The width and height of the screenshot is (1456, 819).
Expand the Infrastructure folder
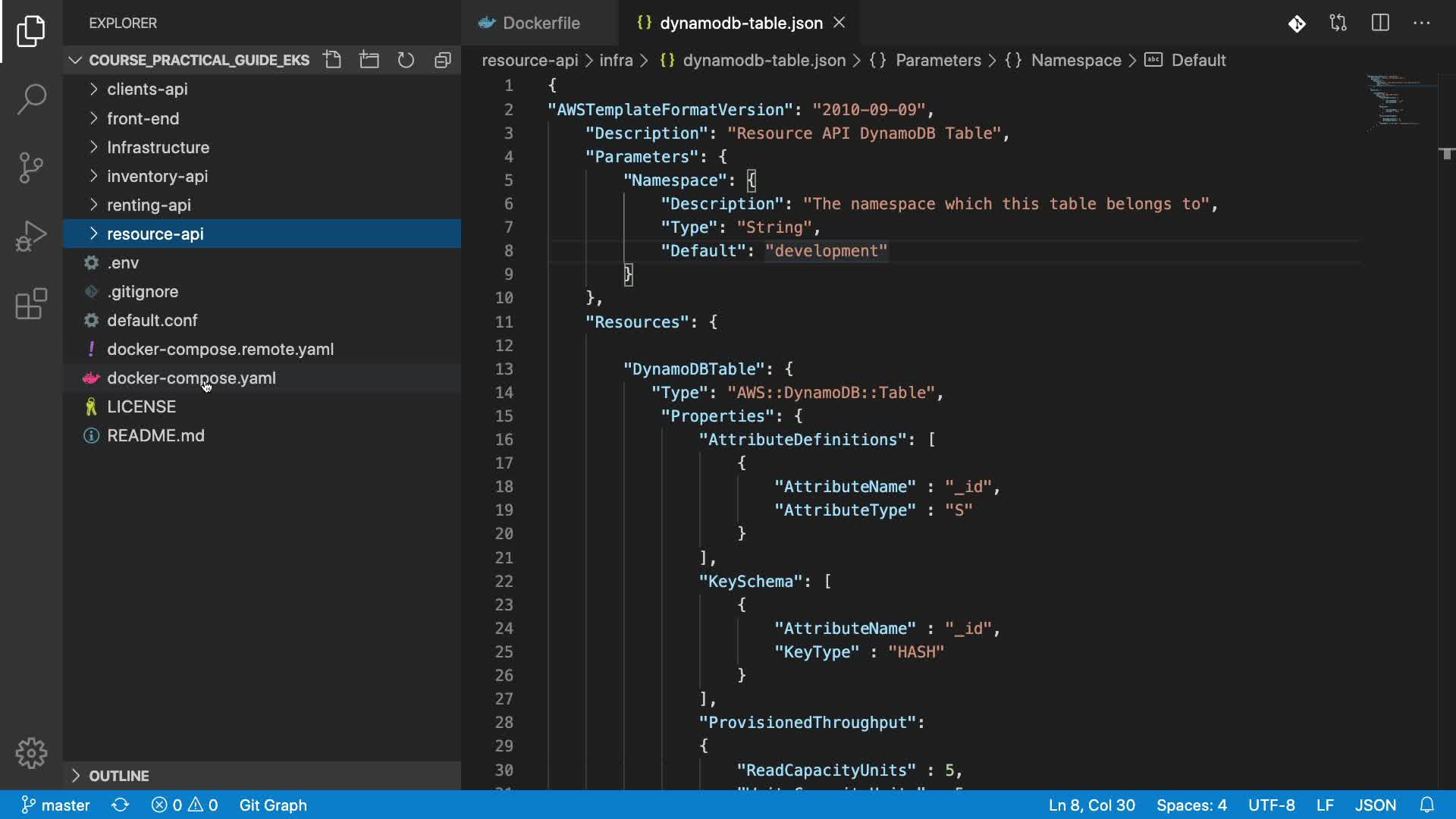coord(158,147)
